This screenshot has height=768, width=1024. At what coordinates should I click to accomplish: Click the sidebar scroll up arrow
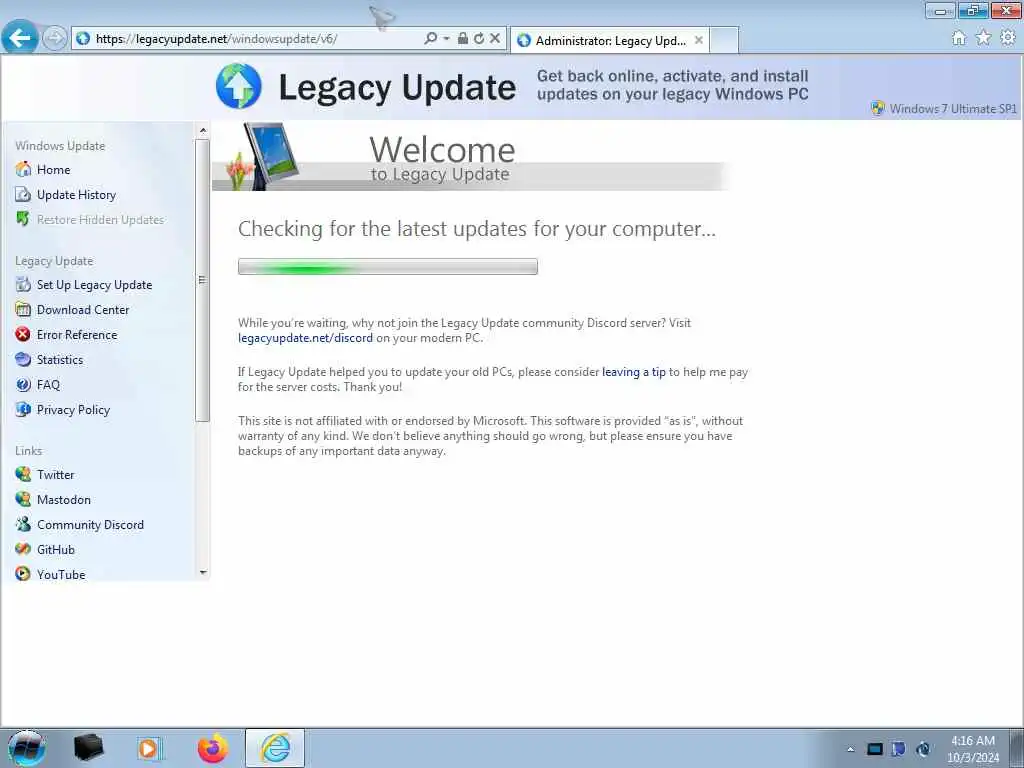click(x=202, y=131)
